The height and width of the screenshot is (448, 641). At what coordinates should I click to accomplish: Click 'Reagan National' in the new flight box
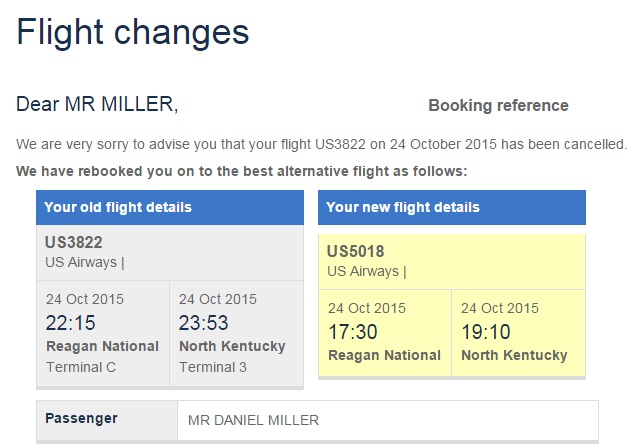384,355
